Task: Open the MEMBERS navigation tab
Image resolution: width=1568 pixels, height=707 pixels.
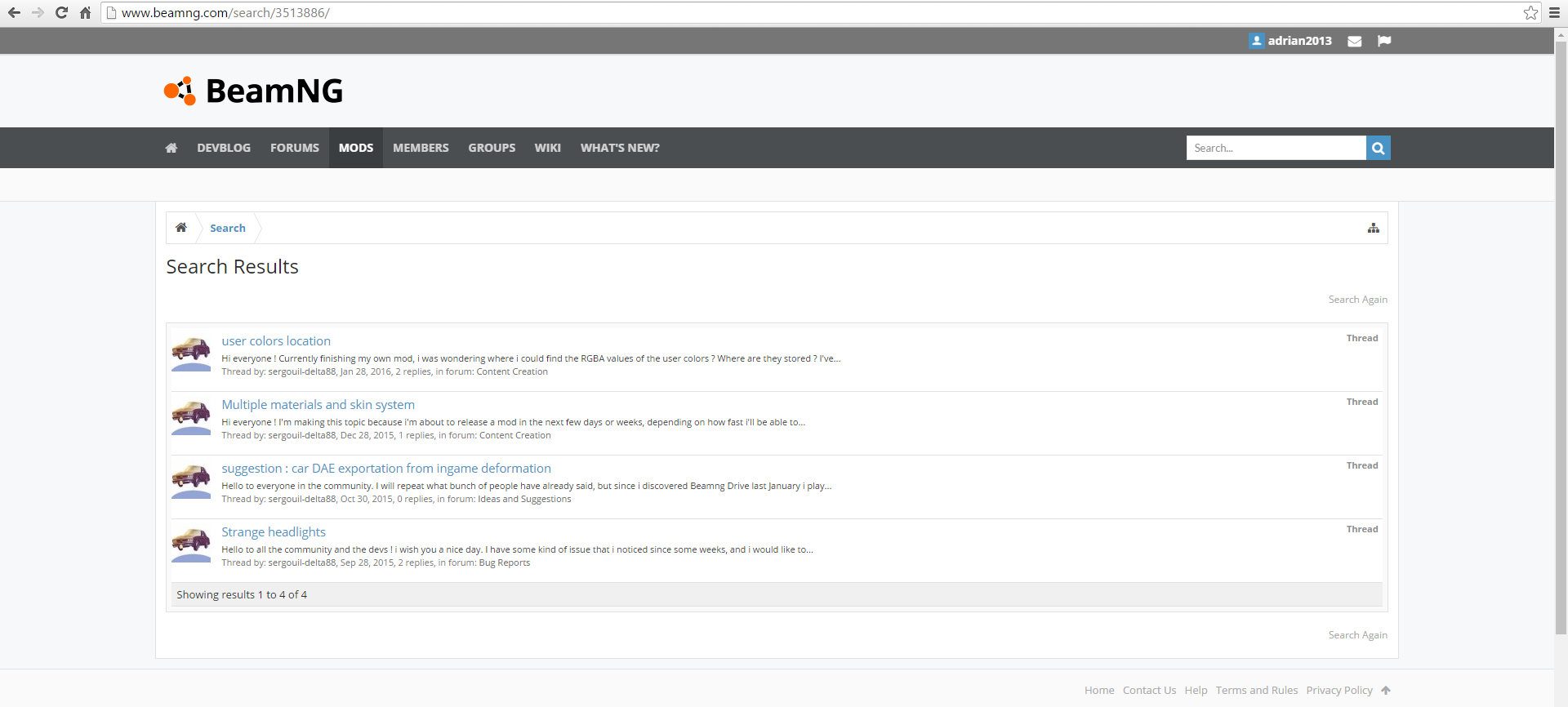Action: coord(421,148)
